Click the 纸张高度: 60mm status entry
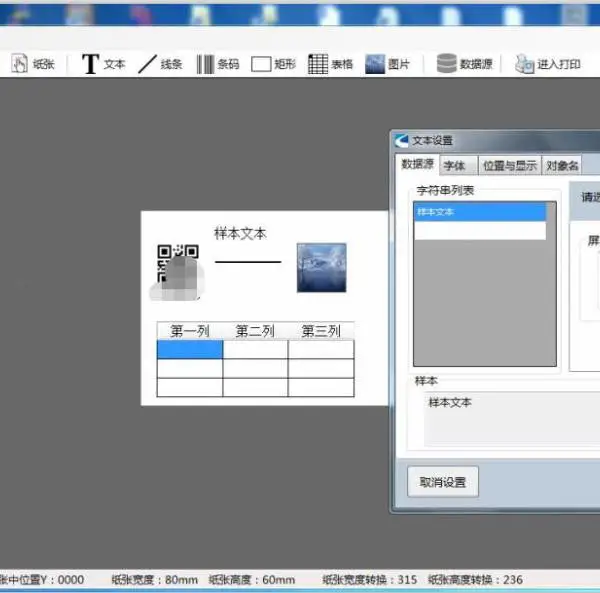The height and width of the screenshot is (593, 600). click(252, 580)
